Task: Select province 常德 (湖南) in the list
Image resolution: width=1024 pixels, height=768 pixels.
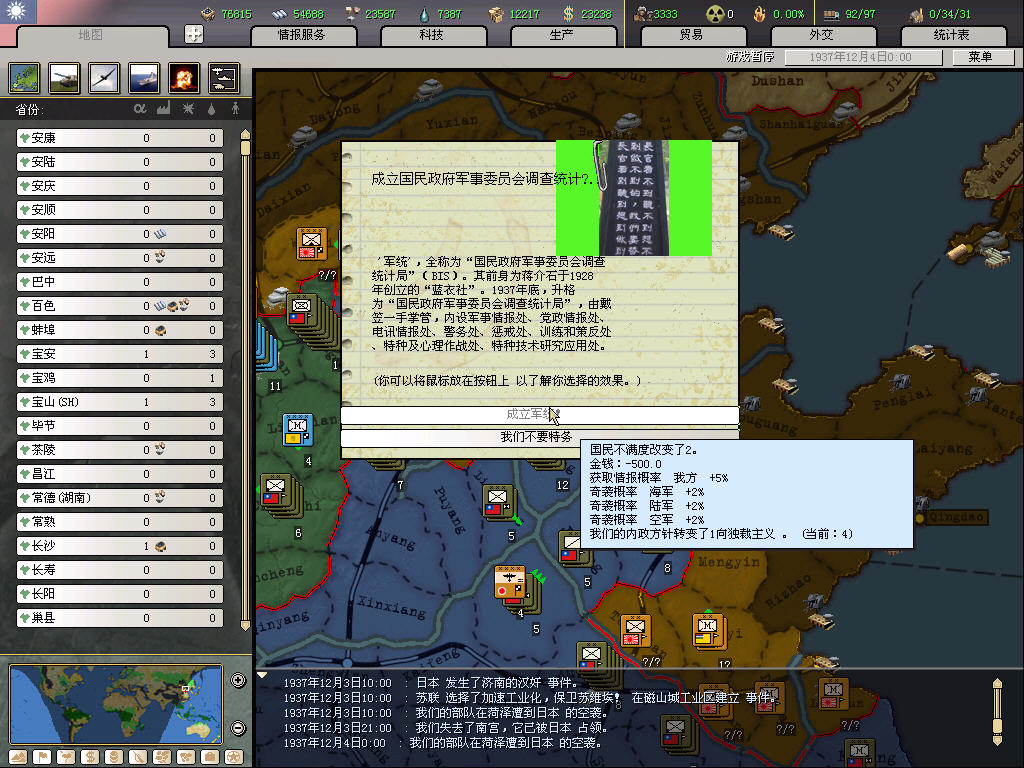Action: coord(120,498)
